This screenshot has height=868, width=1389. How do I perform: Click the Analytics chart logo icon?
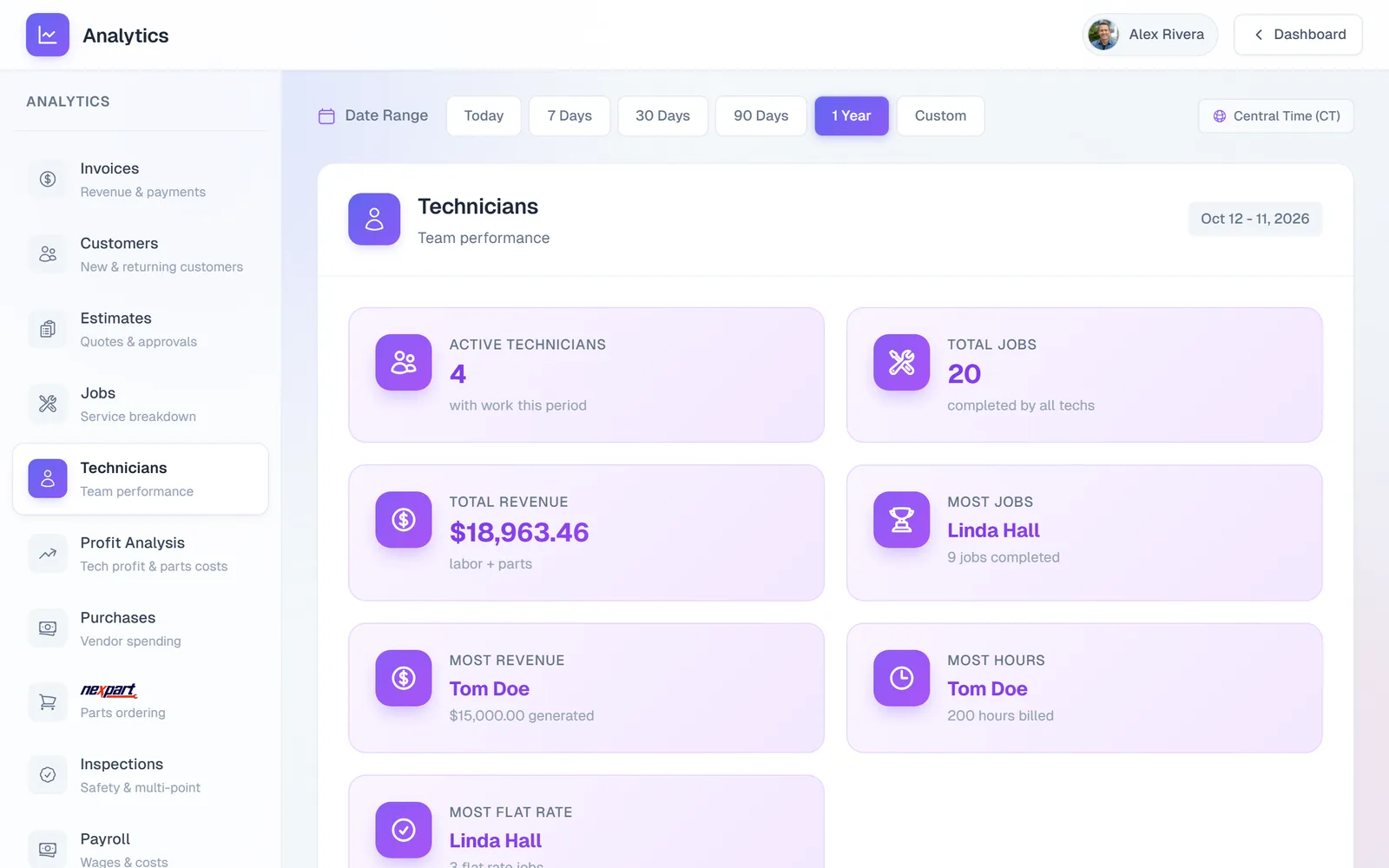pos(48,35)
